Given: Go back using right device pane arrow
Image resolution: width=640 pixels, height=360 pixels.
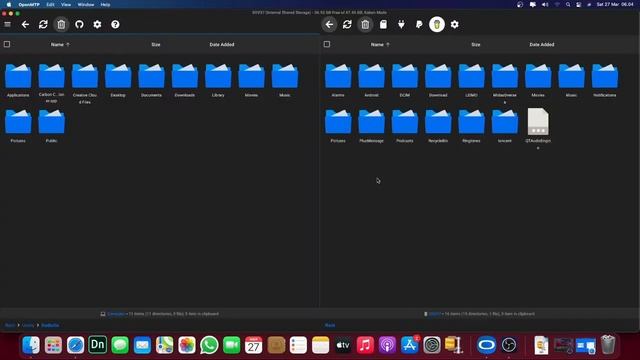Looking at the screenshot, I should click(x=329, y=24).
